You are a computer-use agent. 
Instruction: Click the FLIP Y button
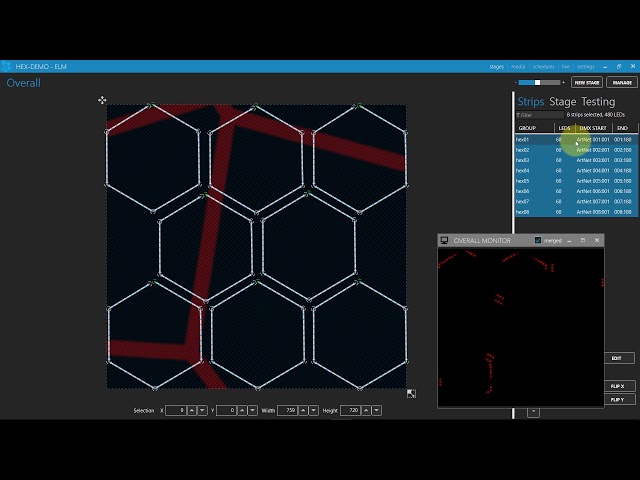click(619, 400)
